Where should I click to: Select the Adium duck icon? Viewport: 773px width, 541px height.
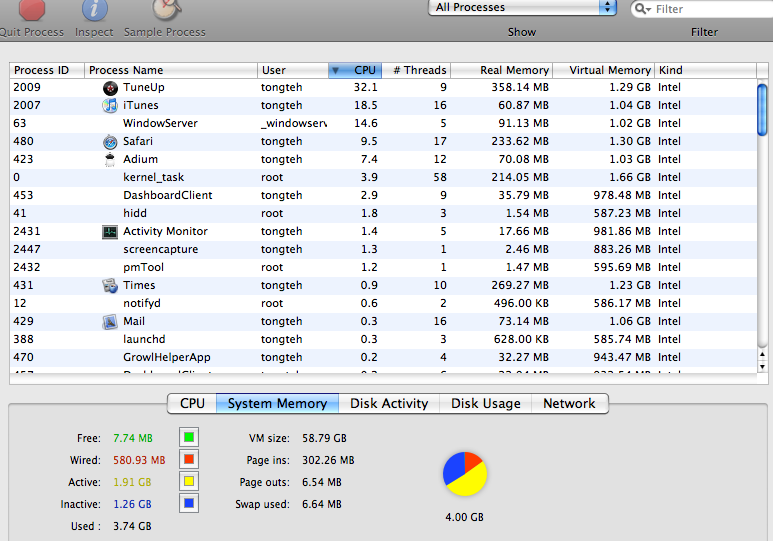click(x=110, y=160)
